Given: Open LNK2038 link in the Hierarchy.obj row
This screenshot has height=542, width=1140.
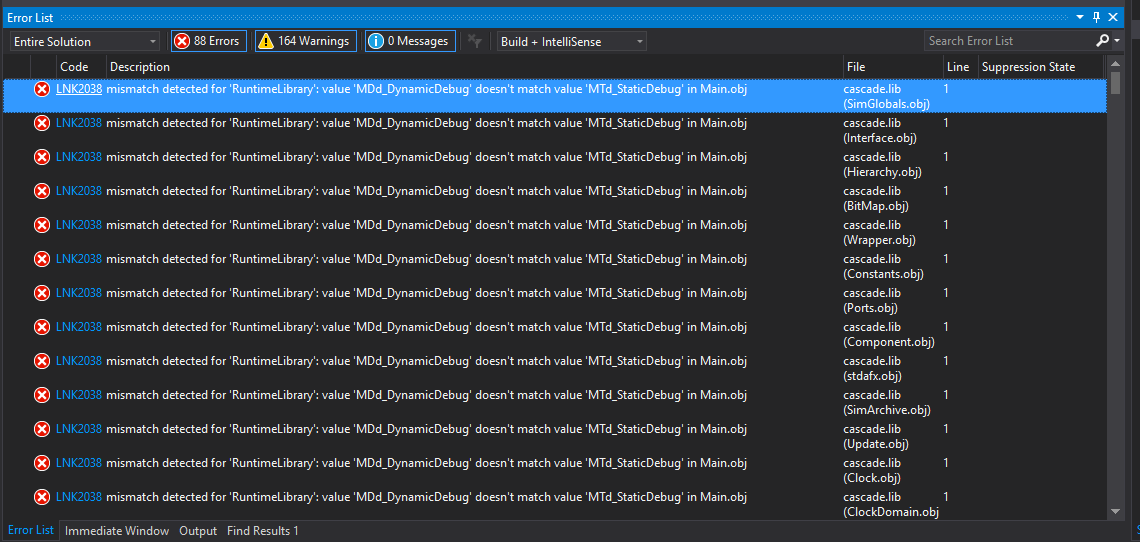Looking at the screenshot, I should pos(79,156).
